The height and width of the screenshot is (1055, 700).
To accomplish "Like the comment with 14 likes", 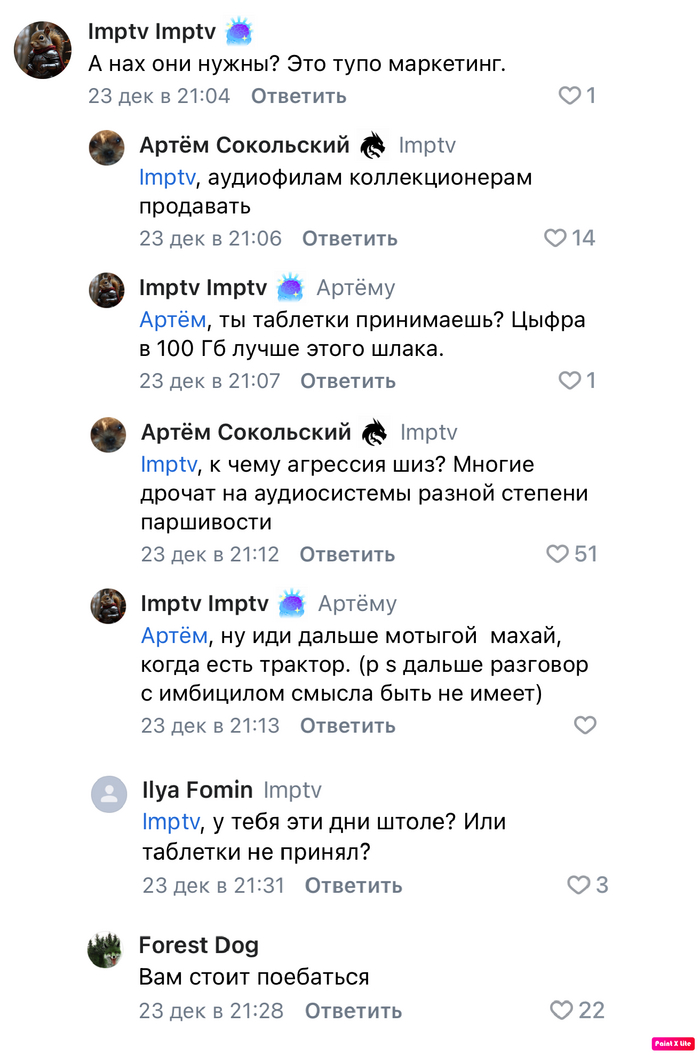I will pos(555,238).
